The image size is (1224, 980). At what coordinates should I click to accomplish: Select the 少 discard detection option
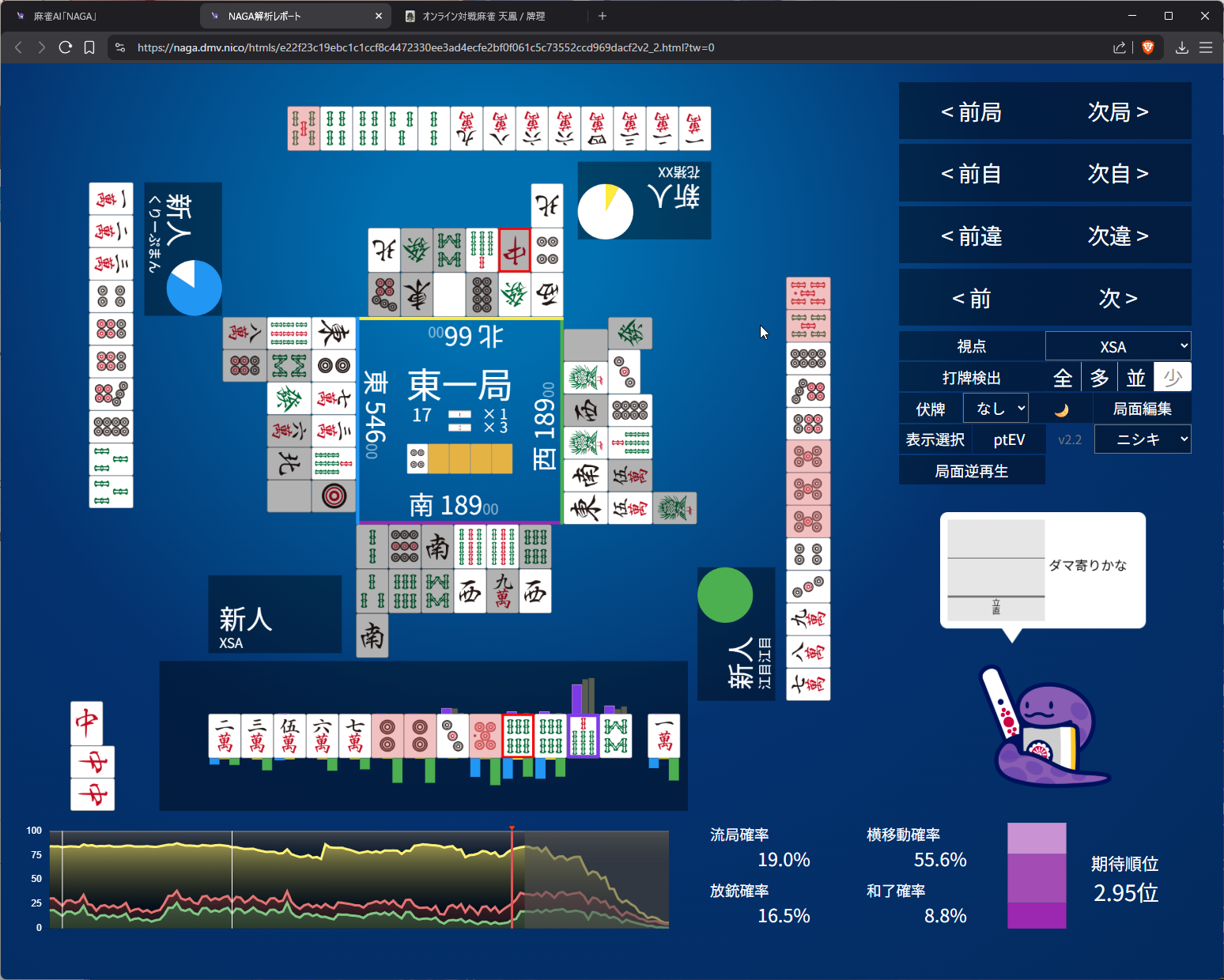(x=1172, y=378)
